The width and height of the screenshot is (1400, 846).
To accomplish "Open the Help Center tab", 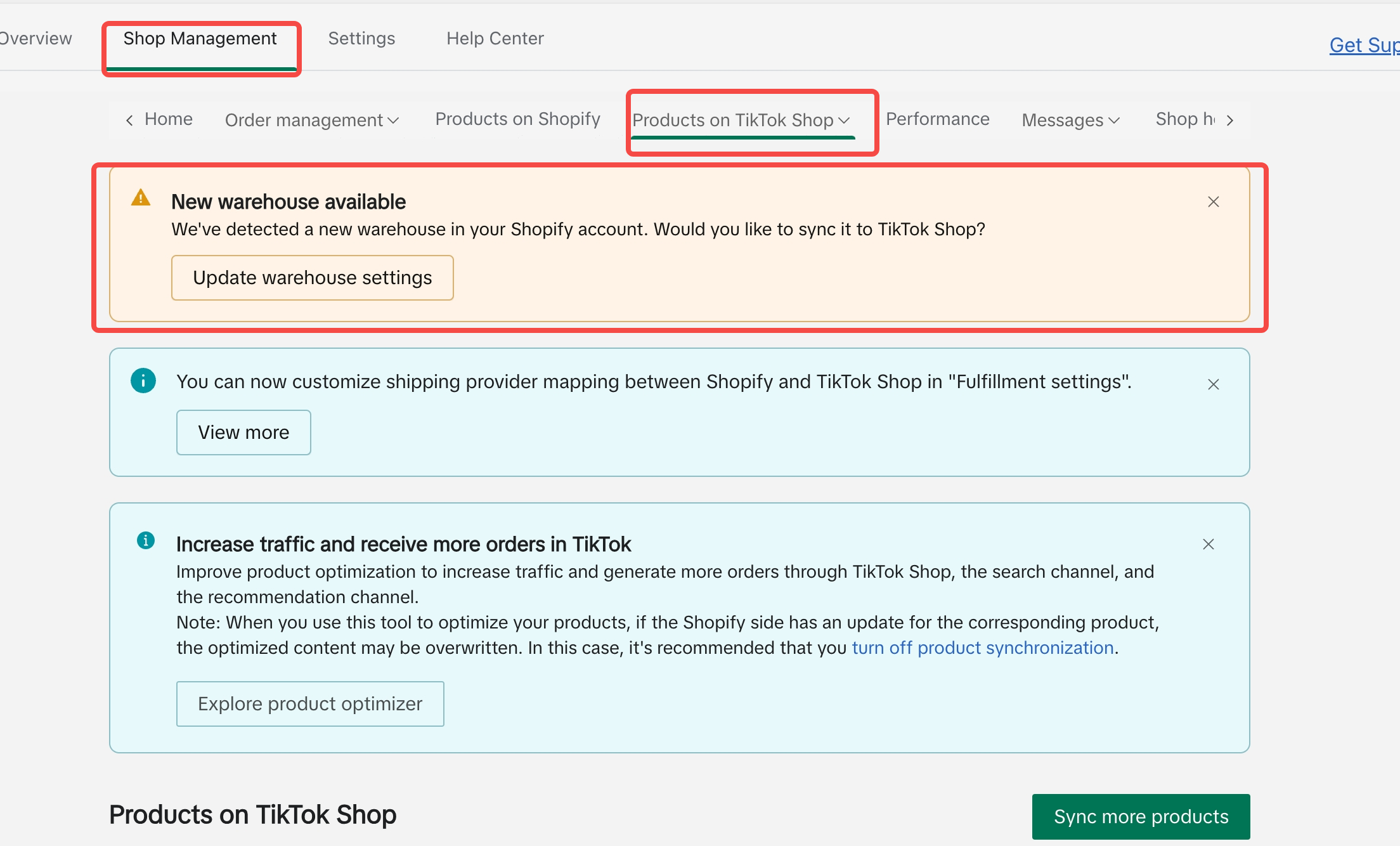I will pos(495,39).
